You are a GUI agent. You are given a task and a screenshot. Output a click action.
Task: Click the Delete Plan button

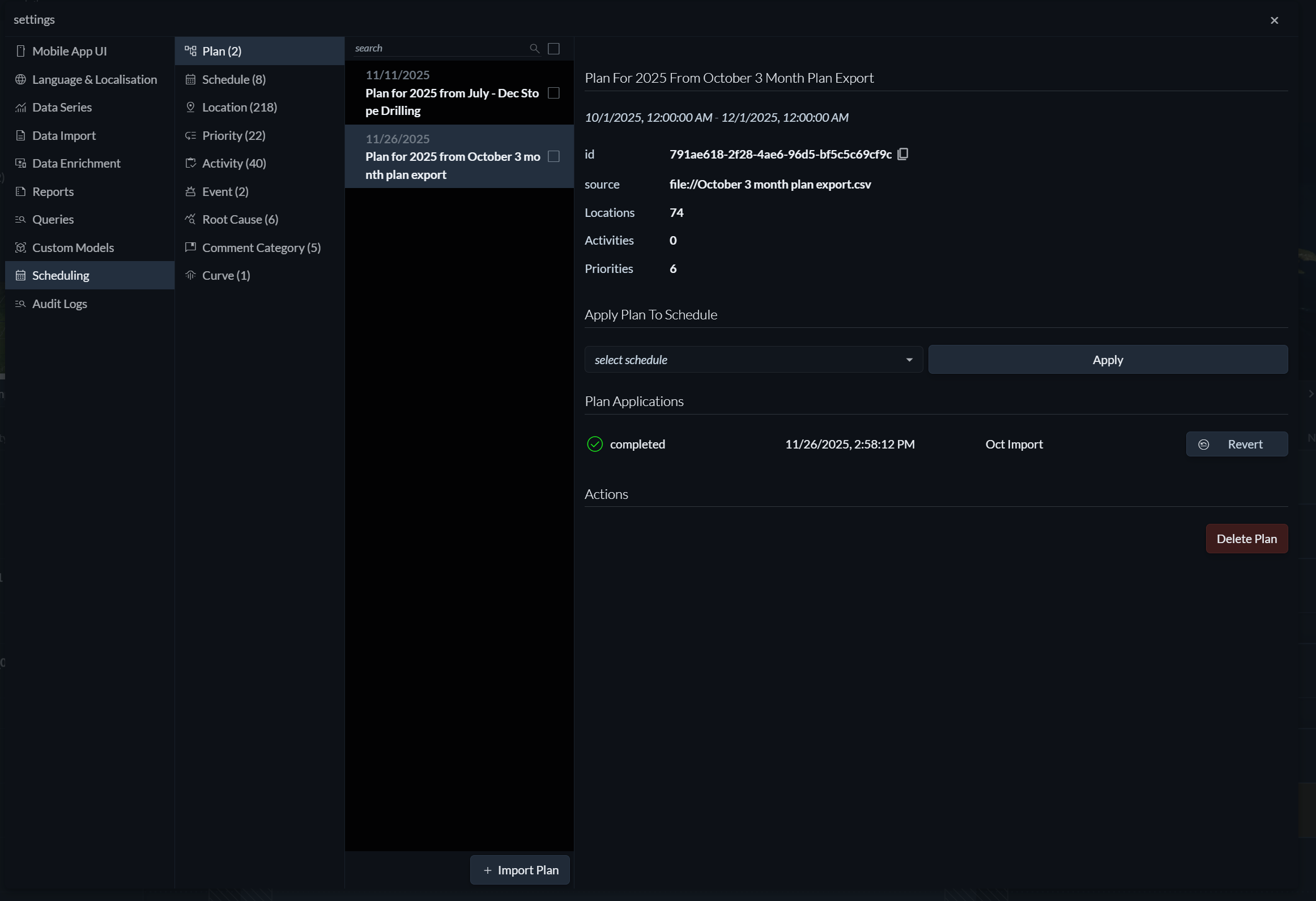pos(1246,539)
